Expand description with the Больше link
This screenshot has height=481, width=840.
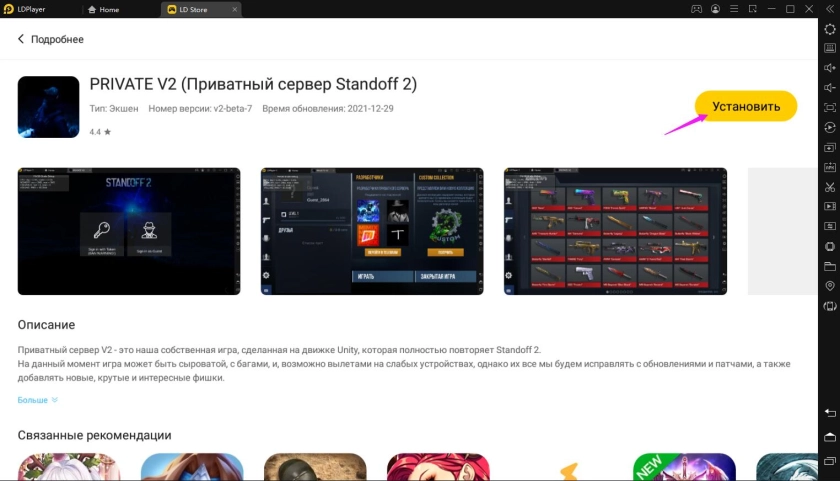tap(38, 400)
